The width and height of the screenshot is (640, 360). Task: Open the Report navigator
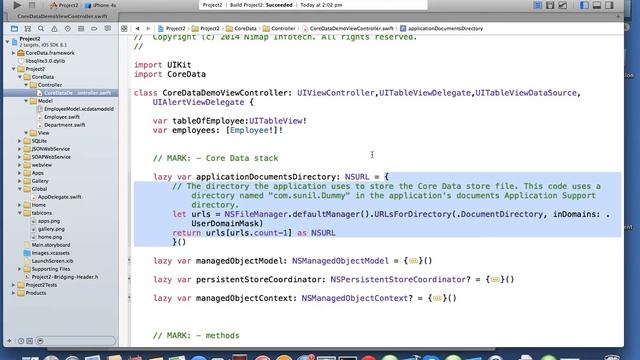click(x=108, y=29)
